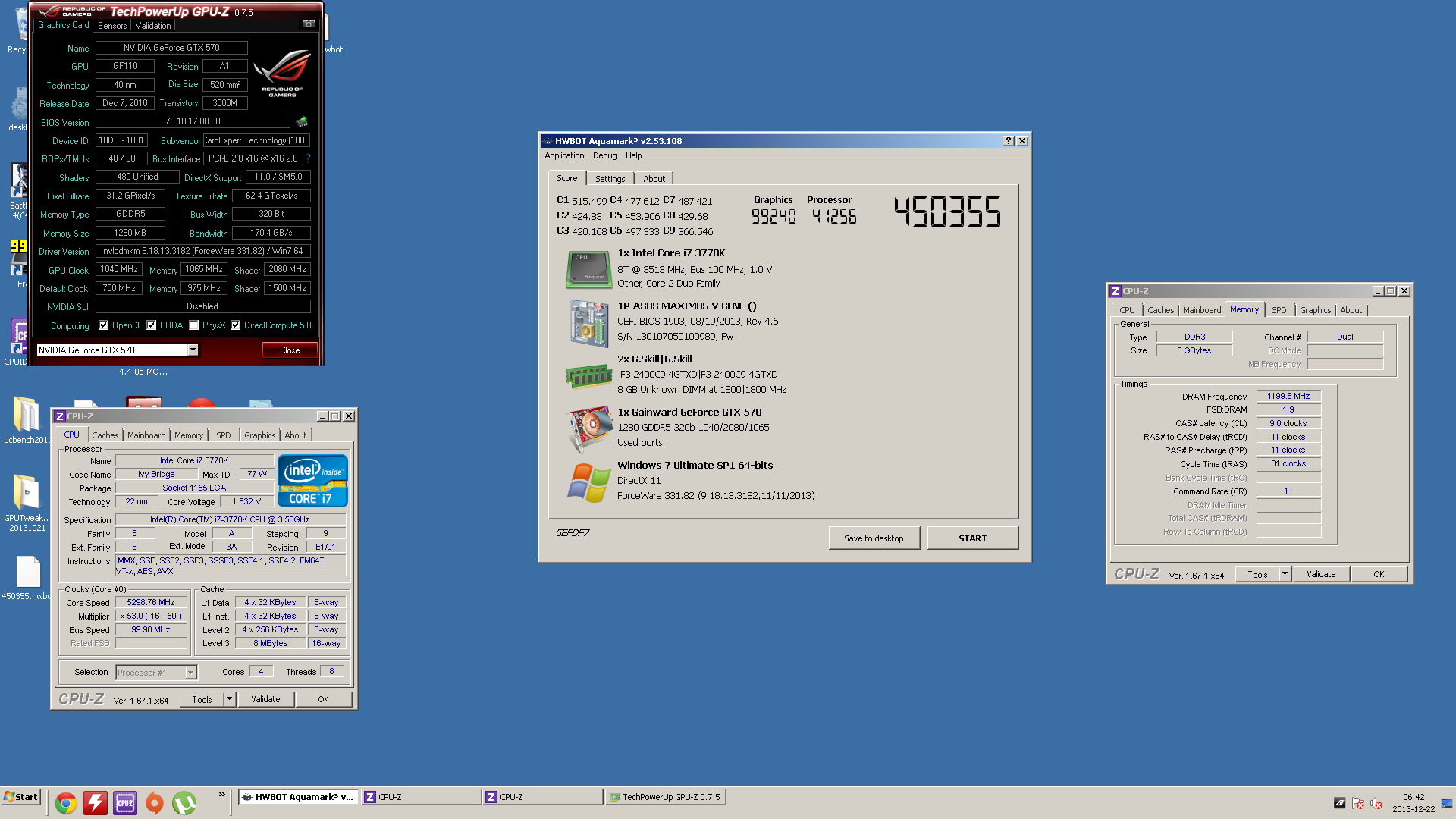
Task: Switch to the Sensors tab in GPU-Z
Action: 112,26
